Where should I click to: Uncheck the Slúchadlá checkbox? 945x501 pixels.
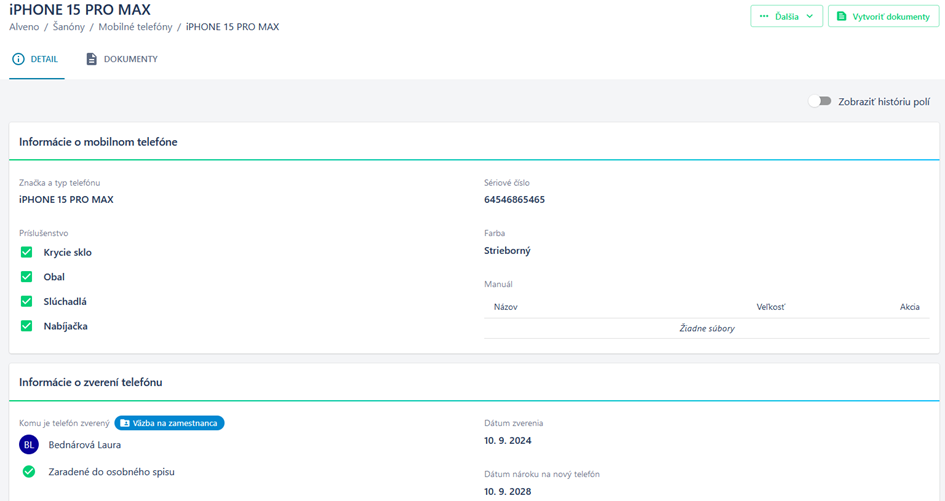[27, 301]
